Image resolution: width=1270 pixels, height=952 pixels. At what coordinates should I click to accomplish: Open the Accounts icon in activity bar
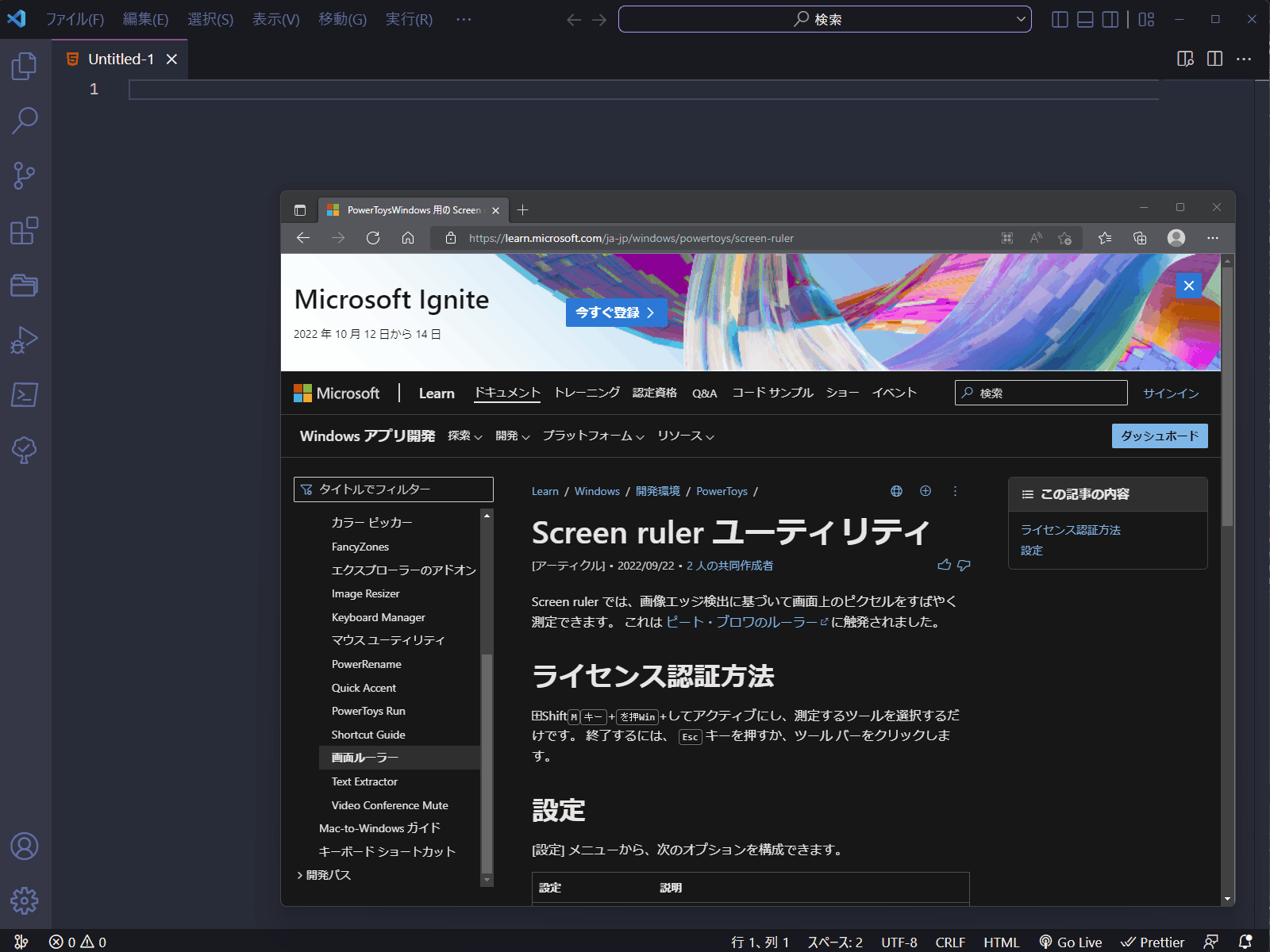24,846
